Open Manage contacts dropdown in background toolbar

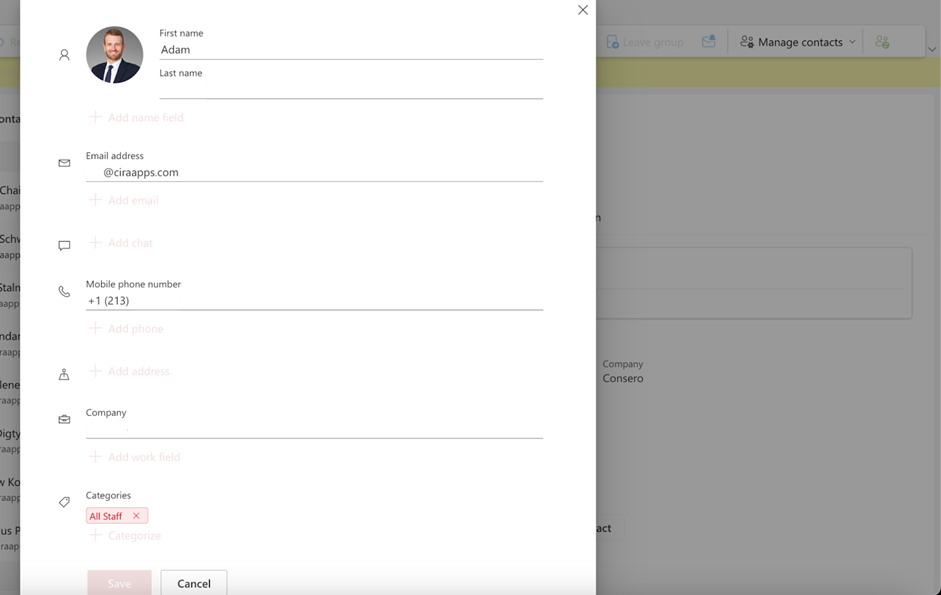[798, 42]
